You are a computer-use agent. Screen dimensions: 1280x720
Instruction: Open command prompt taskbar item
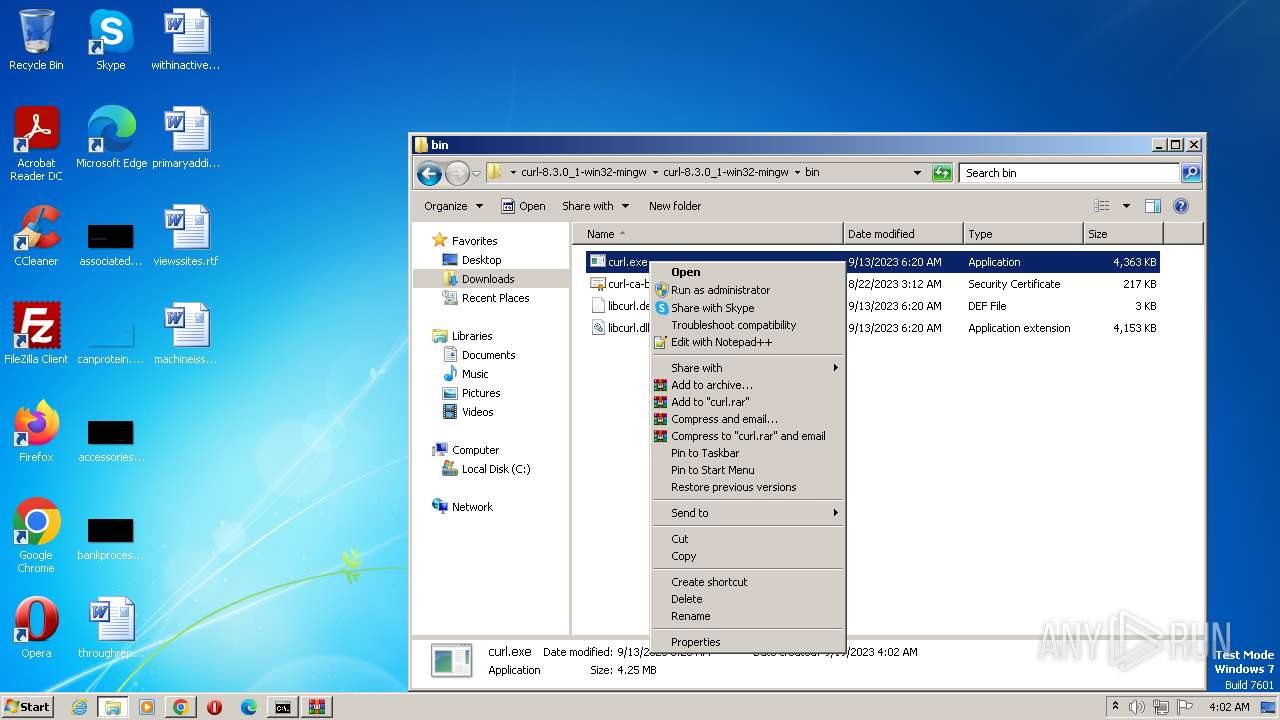click(x=283, y=707)
